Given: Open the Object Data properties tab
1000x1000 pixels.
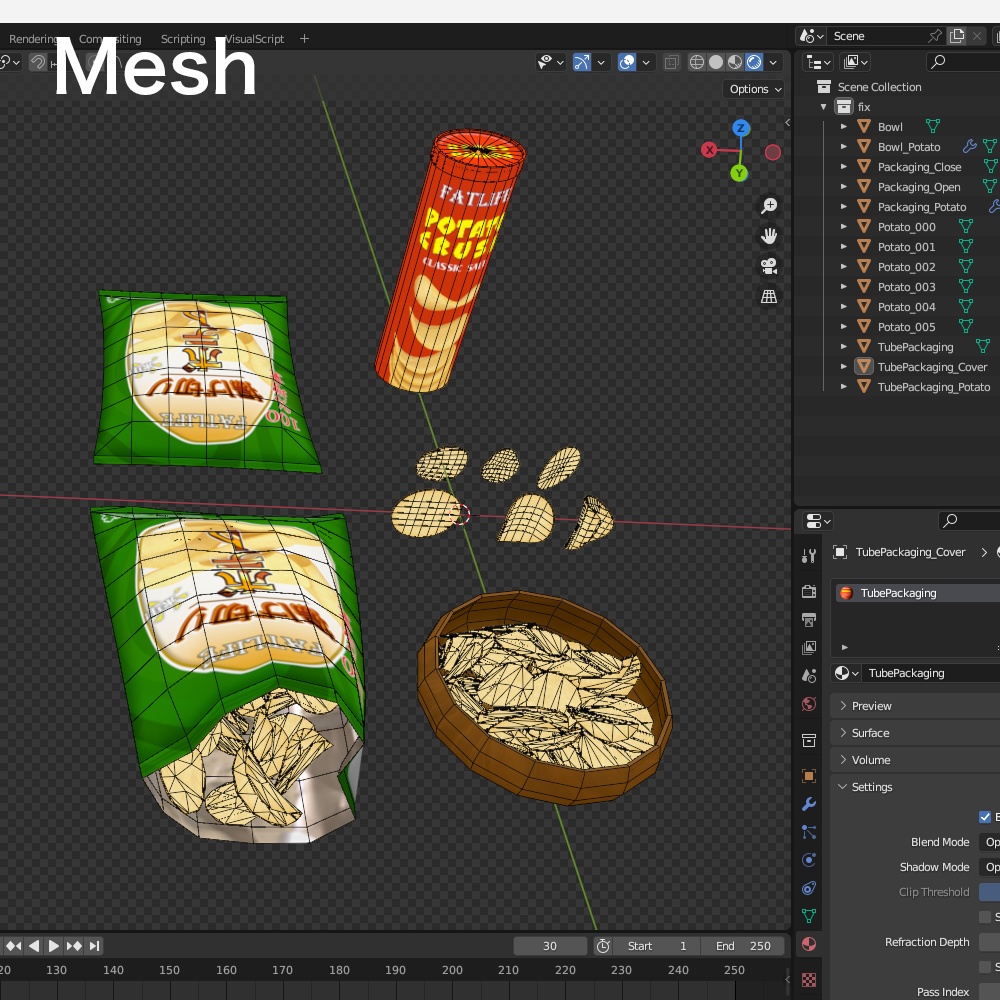Looking at the screenshot, I should pos(809,916).
